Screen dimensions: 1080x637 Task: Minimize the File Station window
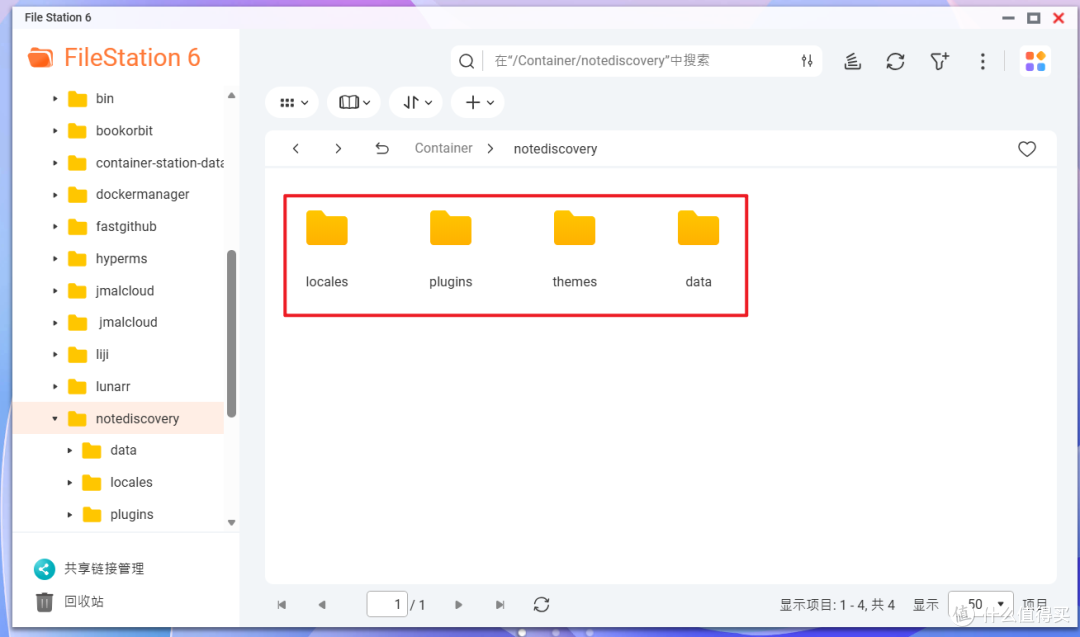tap(1008, 18)
